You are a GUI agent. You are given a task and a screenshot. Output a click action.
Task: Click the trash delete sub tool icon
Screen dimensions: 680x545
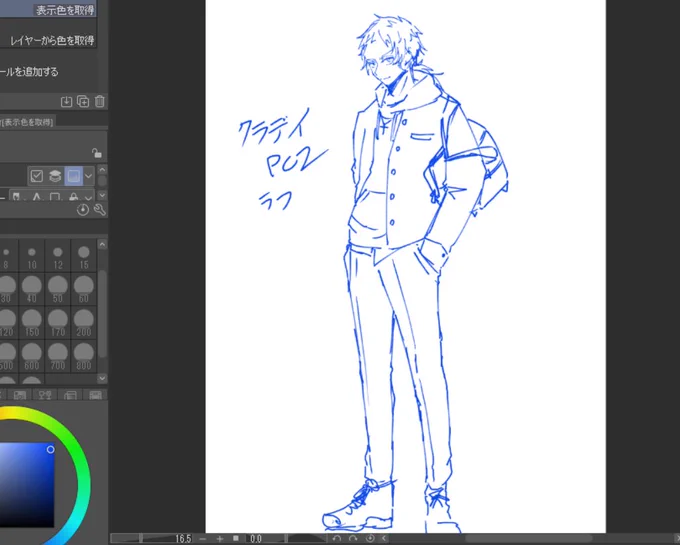tap(100, 101)
